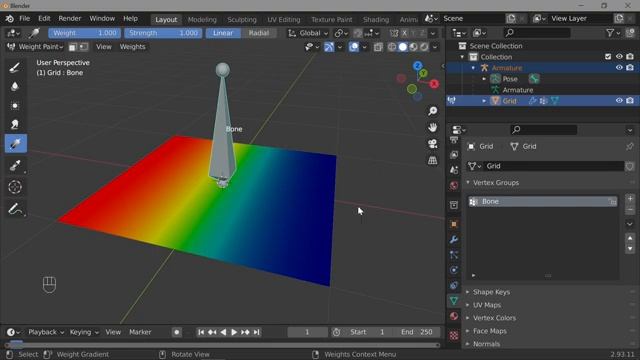
Task: Open the Weights menu
Action: click(132, 47)
